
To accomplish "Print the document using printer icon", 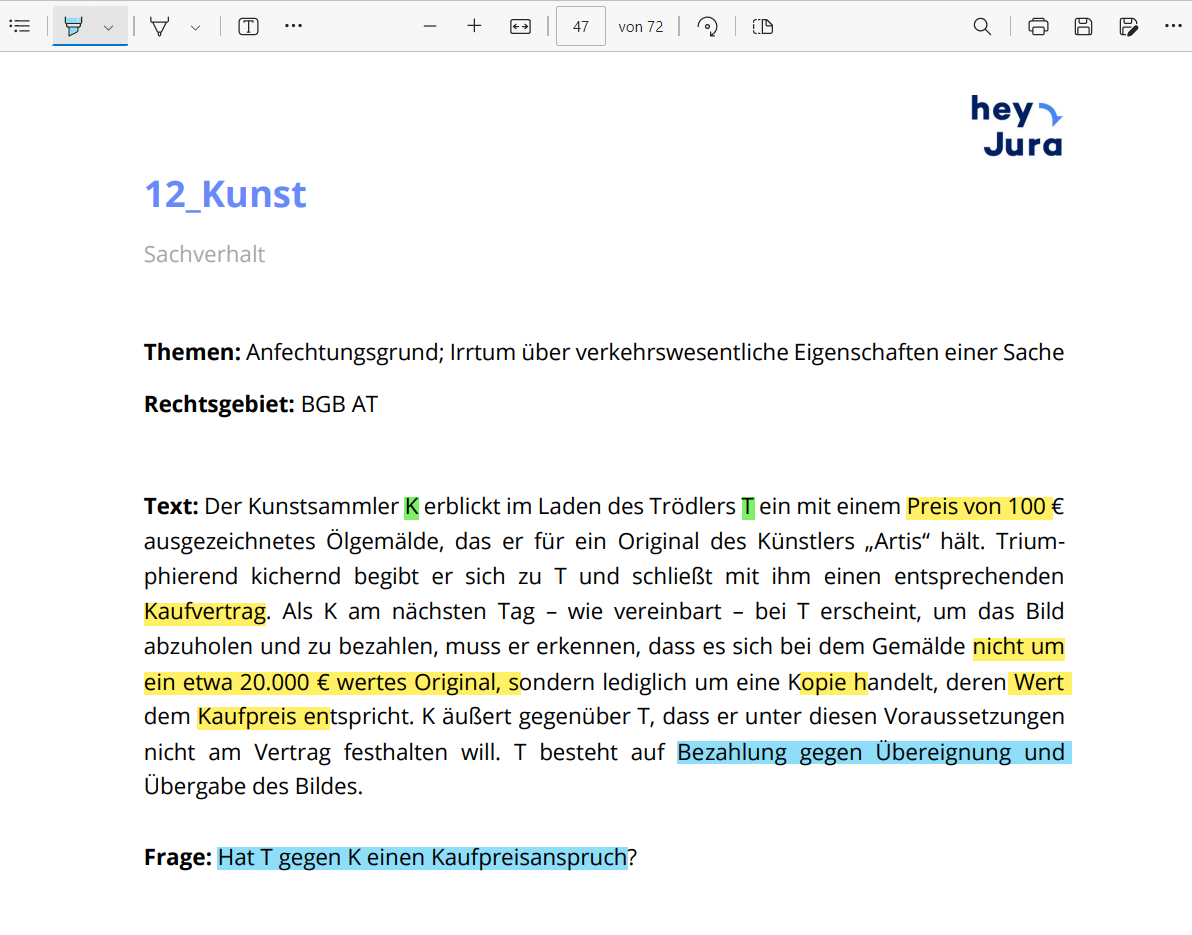I will tap(1038, 27).
